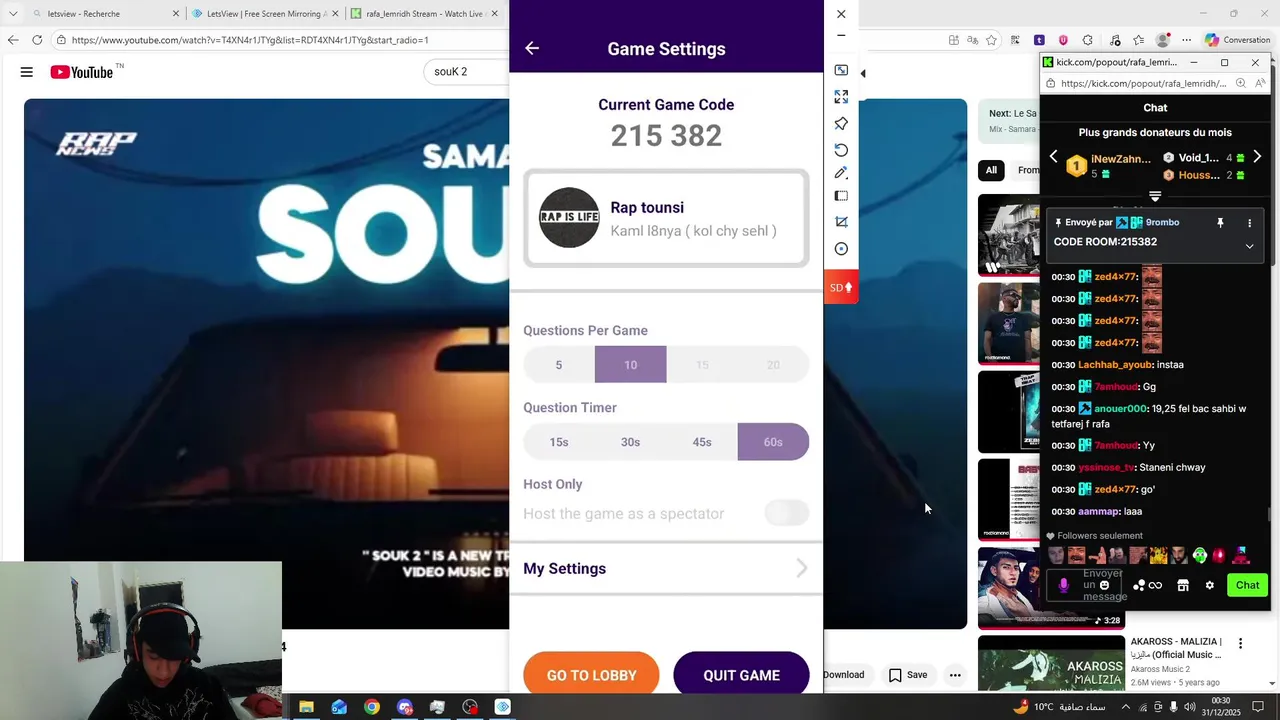1280x720 pixels.
Task: Set Questions Per Game to 20
Action: pyautogui.click(x=773, y=365)
